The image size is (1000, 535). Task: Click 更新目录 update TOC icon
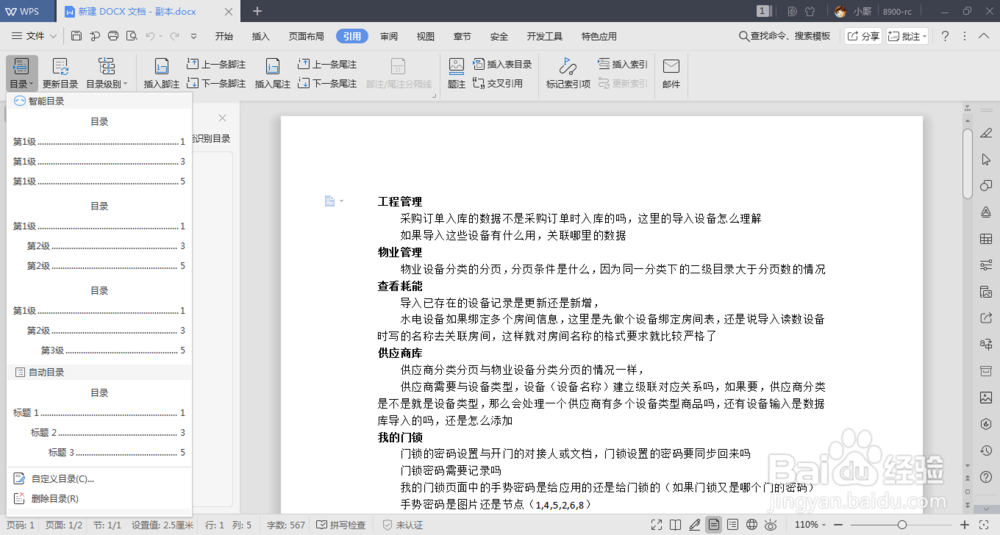(60, 73)
